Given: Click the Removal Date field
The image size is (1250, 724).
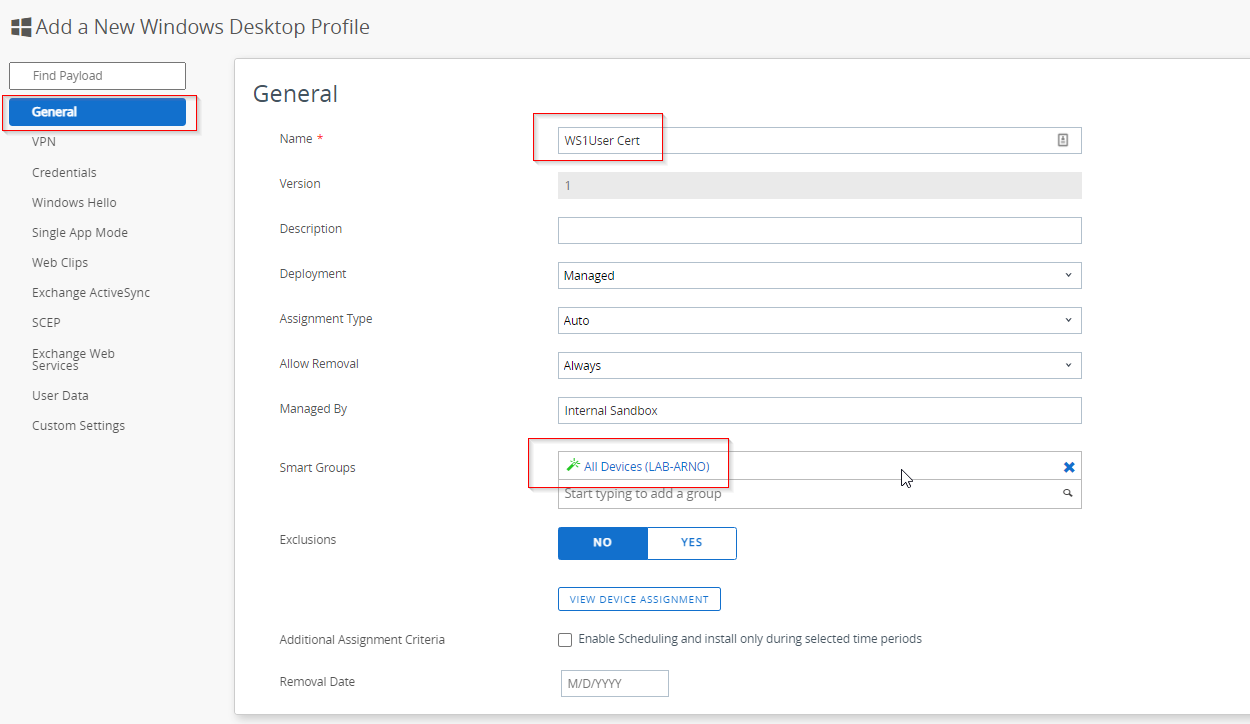Looking at the screenshot, I should (614, 683).
